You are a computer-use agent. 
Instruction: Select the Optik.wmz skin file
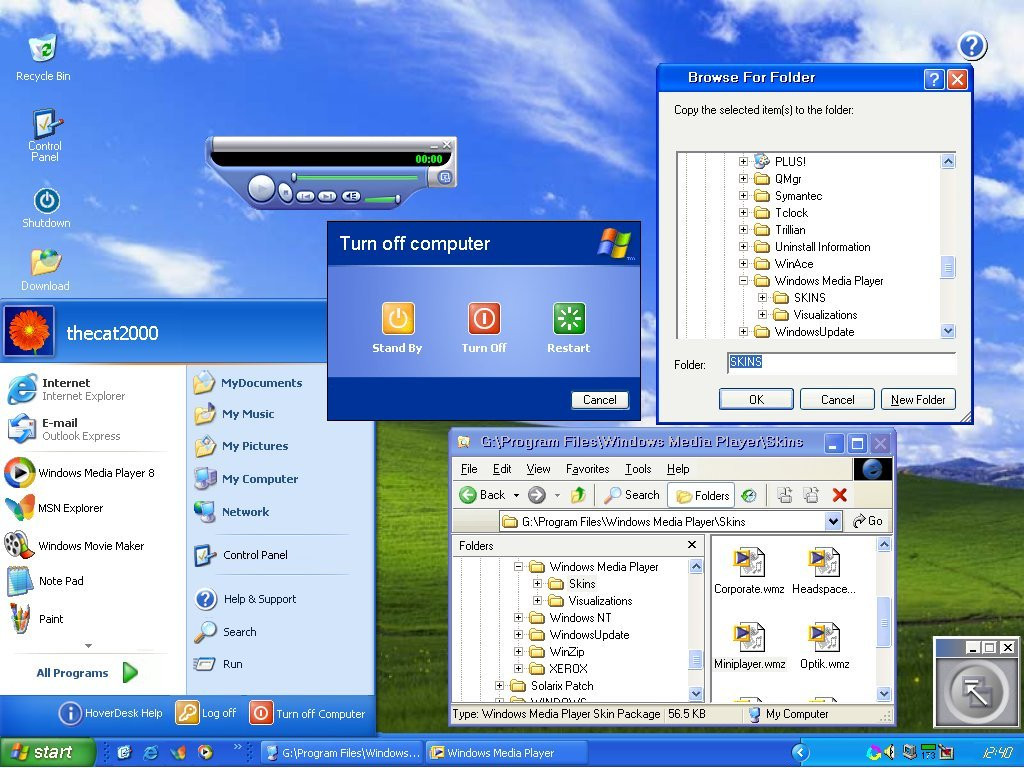(x=825, y=647)
